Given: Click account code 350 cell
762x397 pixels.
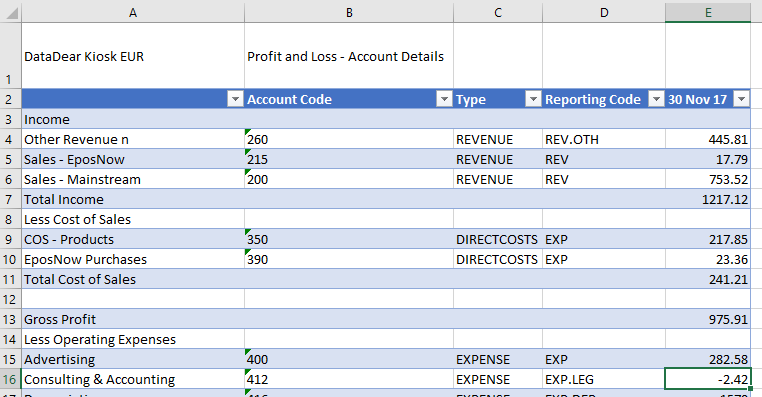Looking at the screenshot, I should (x=349, y=240).
